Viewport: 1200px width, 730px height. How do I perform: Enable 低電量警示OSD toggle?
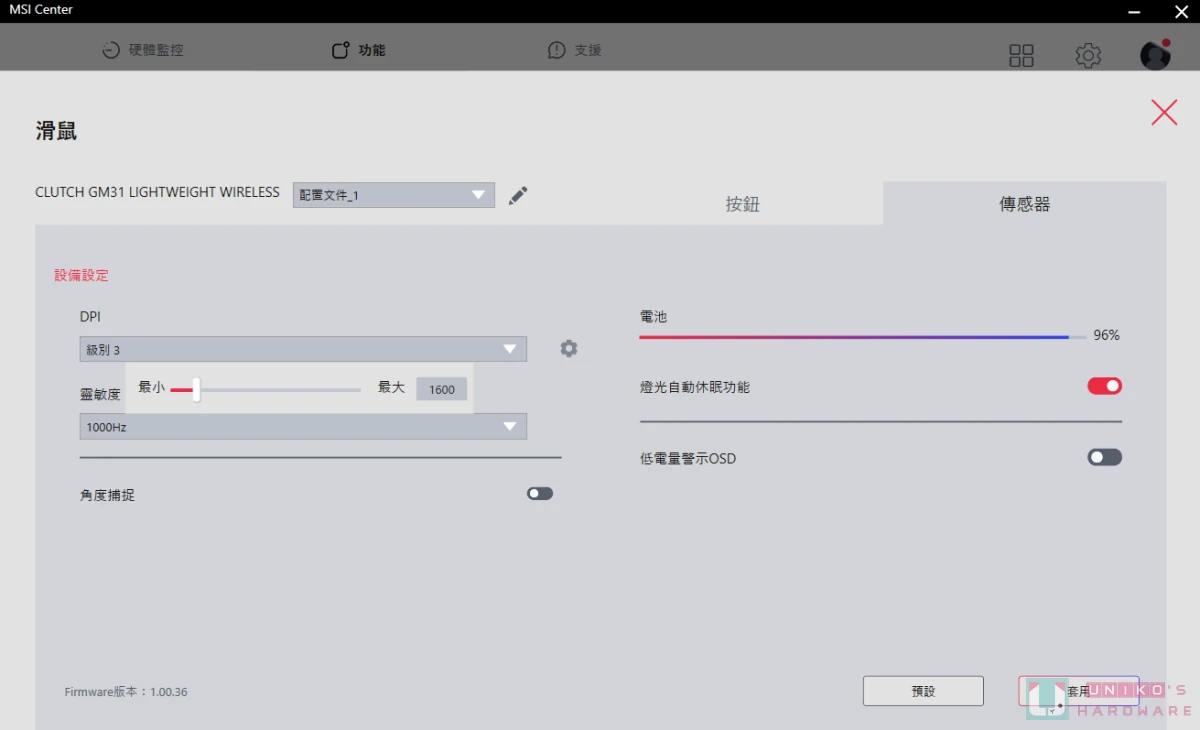coord(1105,457)
